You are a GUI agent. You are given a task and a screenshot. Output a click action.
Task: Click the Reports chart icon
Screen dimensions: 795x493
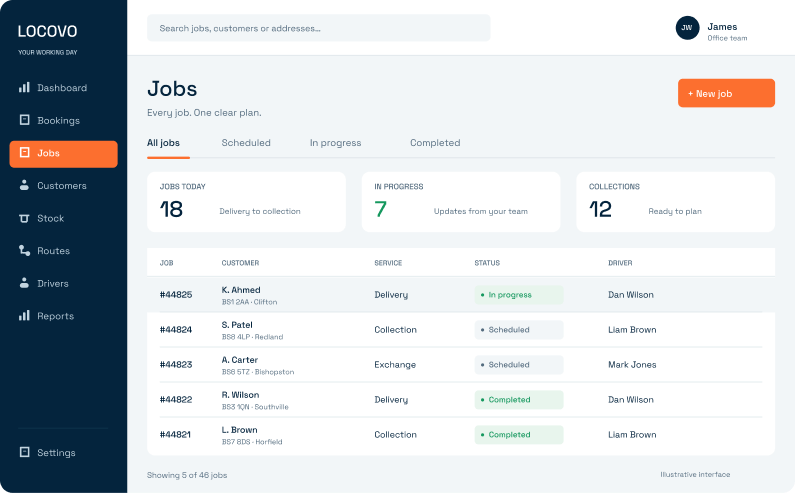point(24,315)
